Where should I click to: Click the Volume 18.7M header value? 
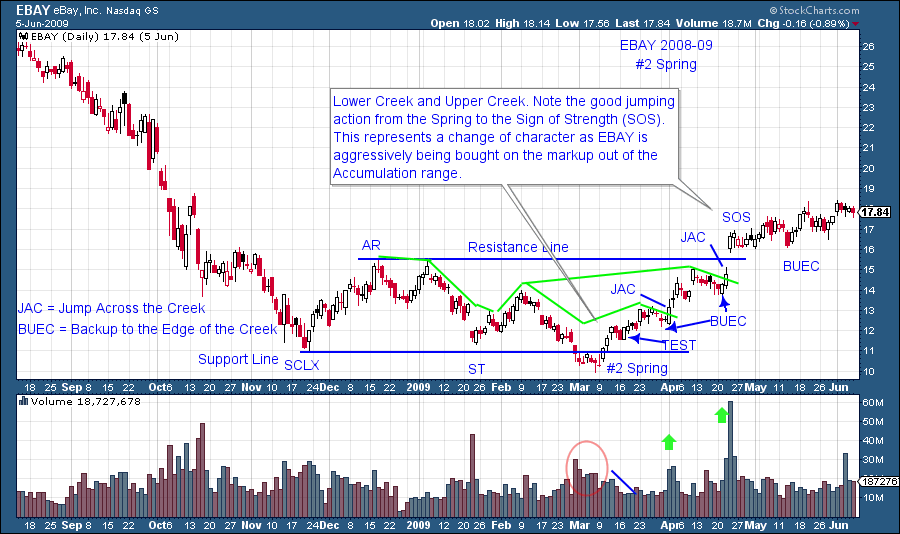click(713, 24)
